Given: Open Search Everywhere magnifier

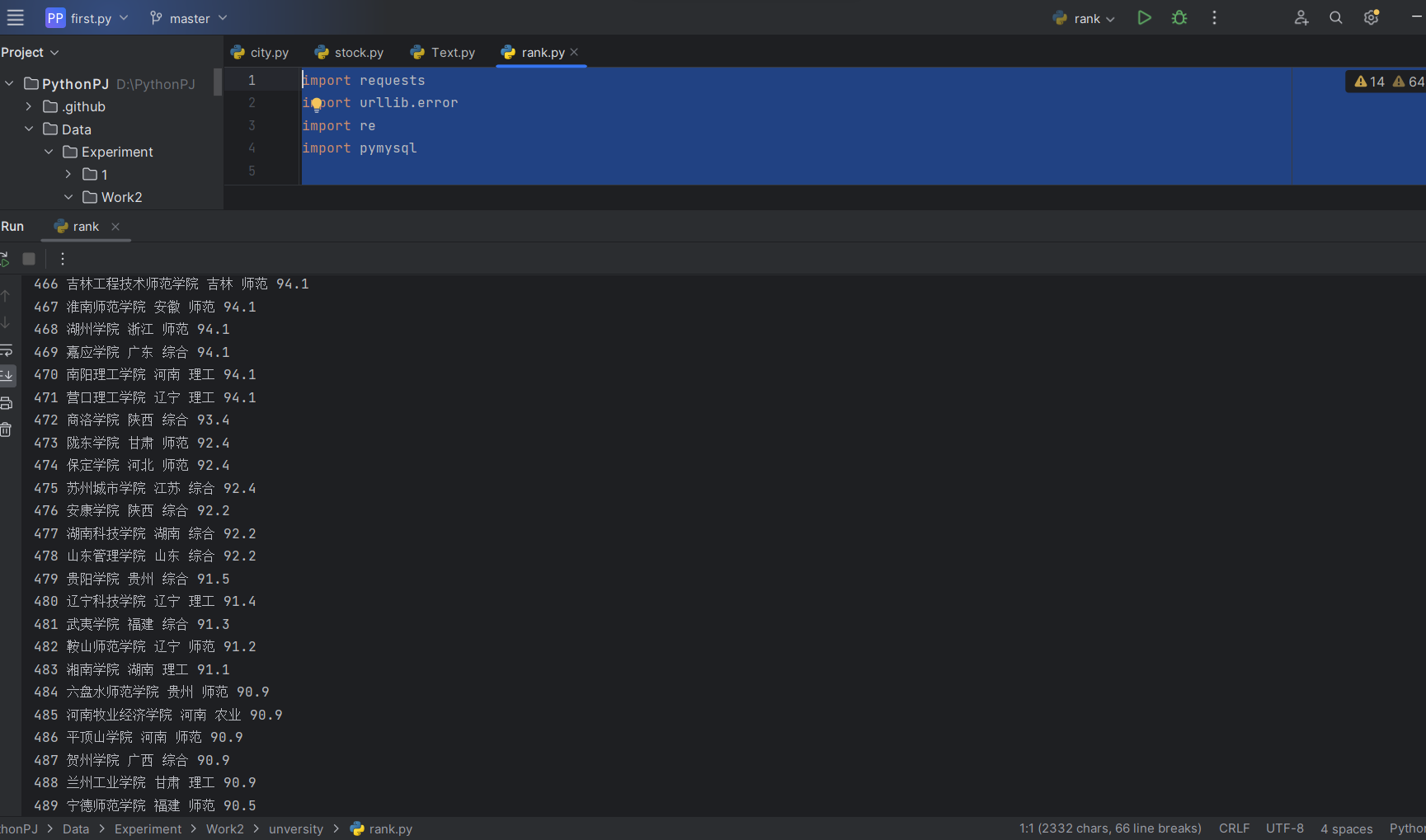Looking at the screenshot, I should click(x=1336, y=17).
